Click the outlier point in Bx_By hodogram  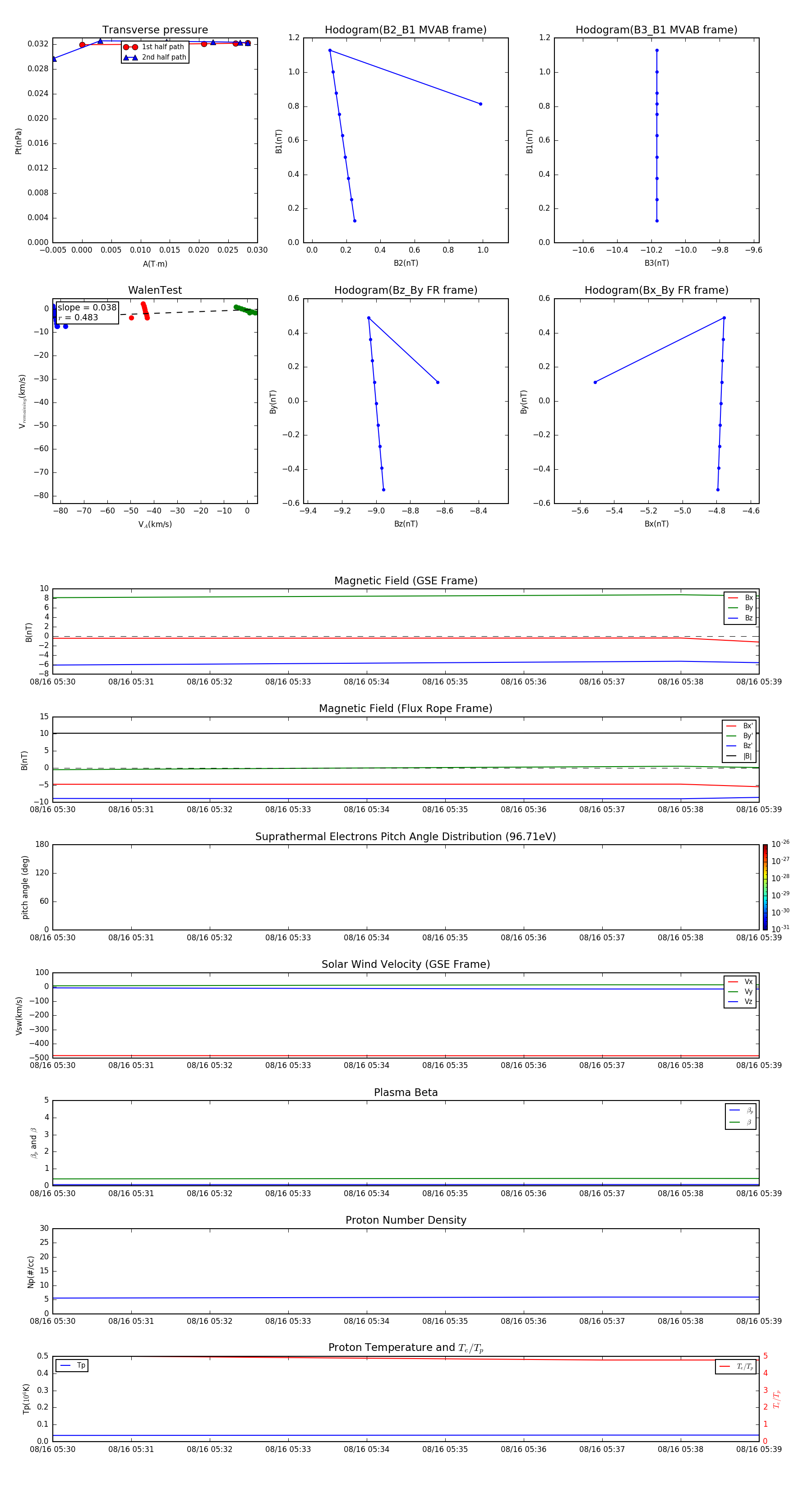pyautogui.click(x=595, y=382)
